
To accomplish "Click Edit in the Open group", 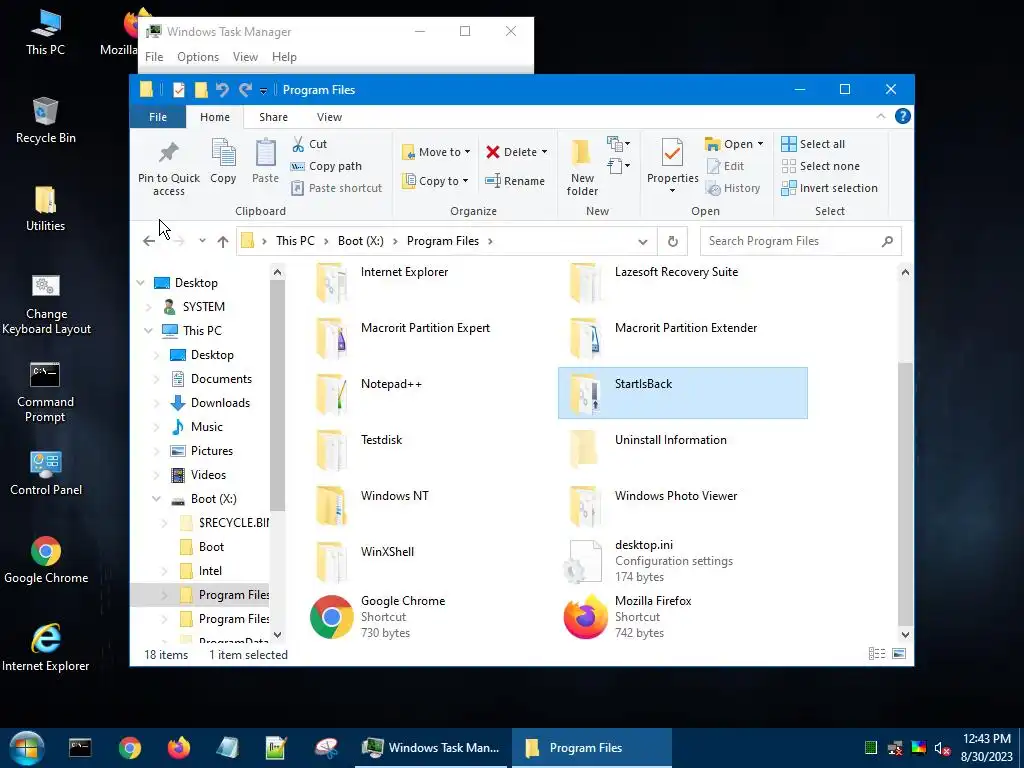I will coord(726,167).
